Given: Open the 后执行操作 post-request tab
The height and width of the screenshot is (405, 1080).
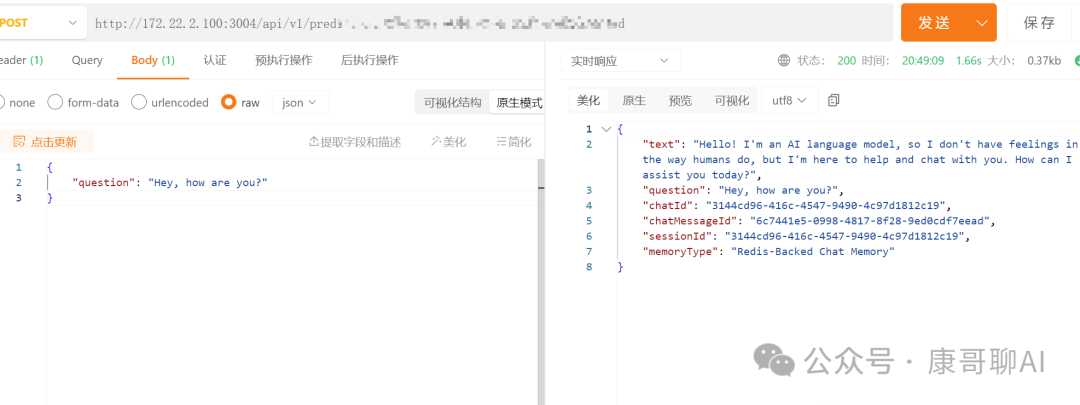Looking at the screenshot, I should coord(370,60).
